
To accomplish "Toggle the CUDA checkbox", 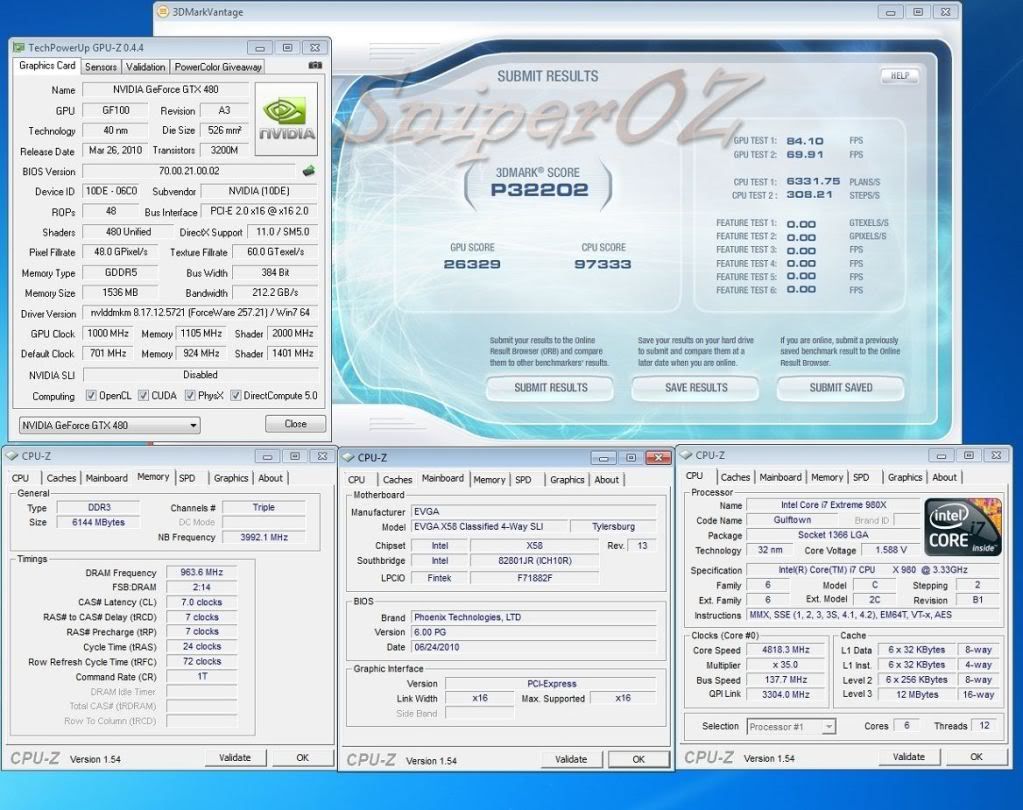I will (x=143, y=396).
